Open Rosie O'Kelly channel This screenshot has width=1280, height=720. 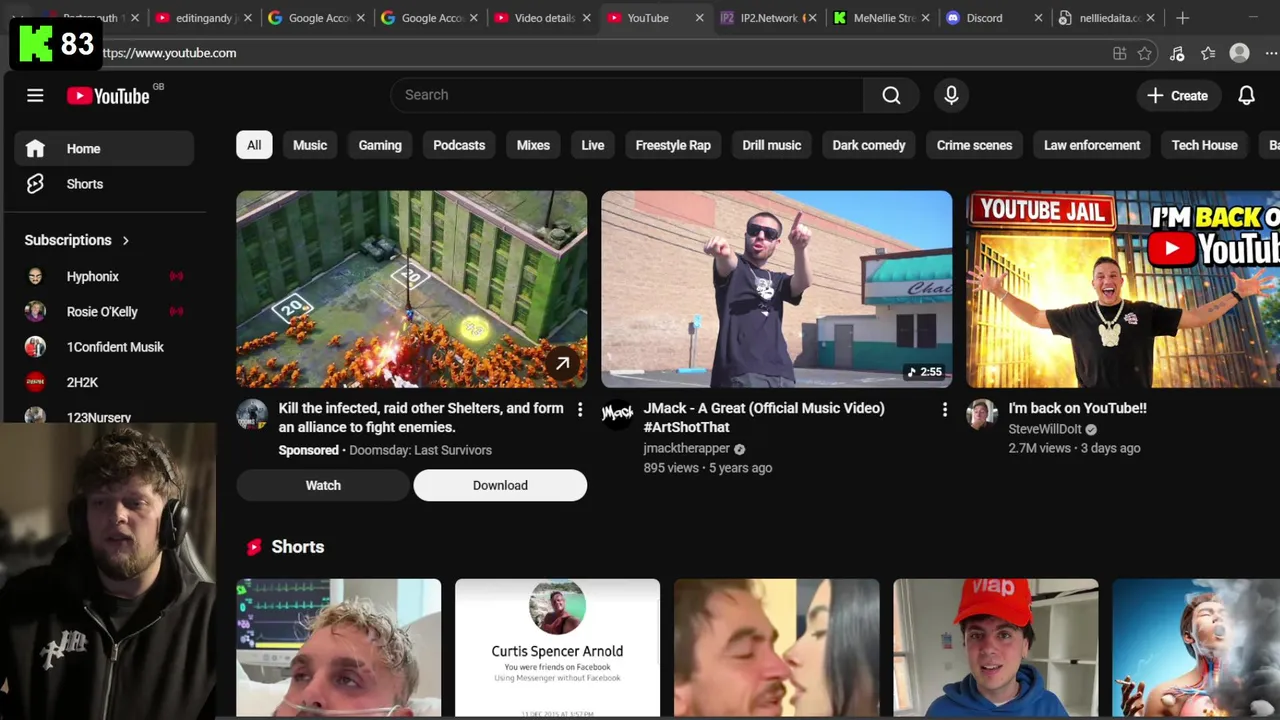point(104,311)
